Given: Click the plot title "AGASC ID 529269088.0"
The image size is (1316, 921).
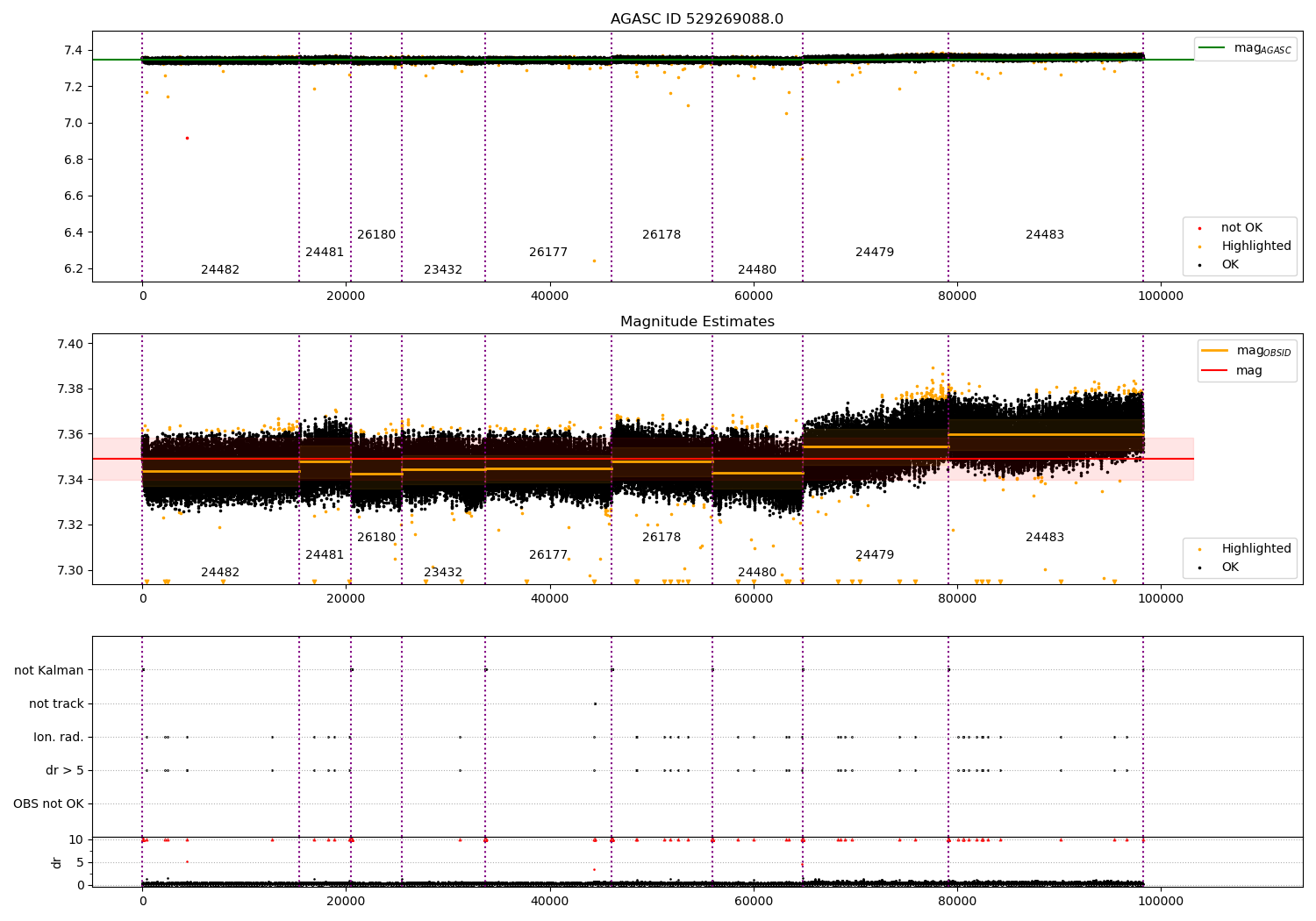Looking at the screenshot, I should pos(697,19).
